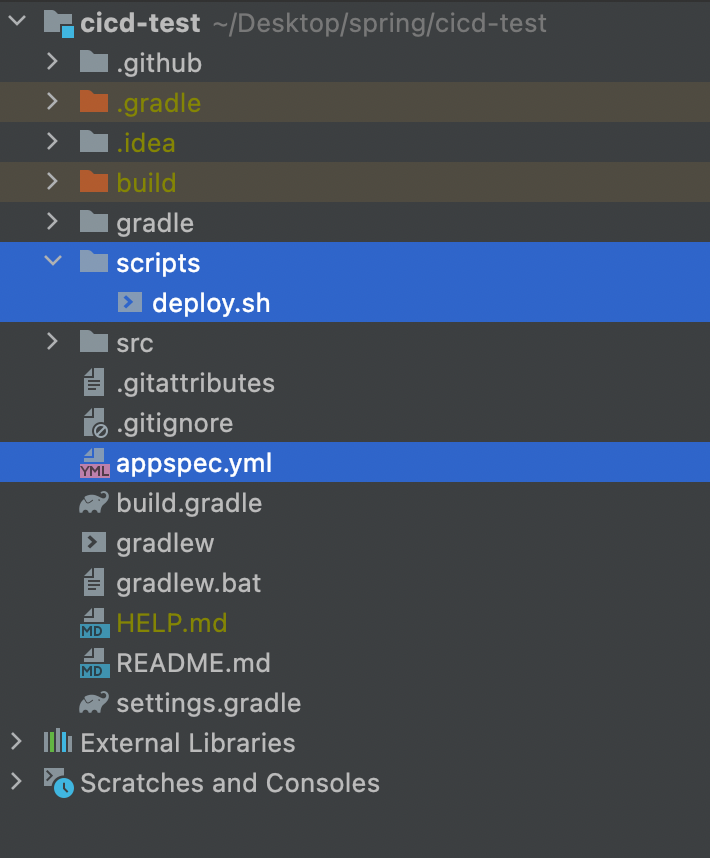Click the .gitignore ignore-file icon

[x=95, y=423]
